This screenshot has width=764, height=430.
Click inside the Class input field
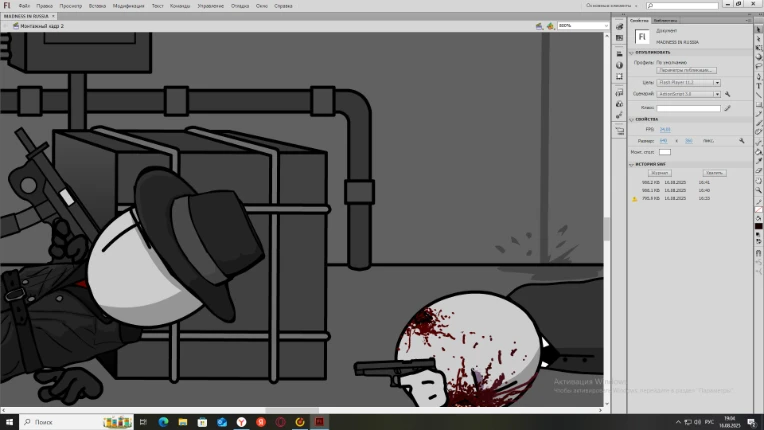[688, 108]
